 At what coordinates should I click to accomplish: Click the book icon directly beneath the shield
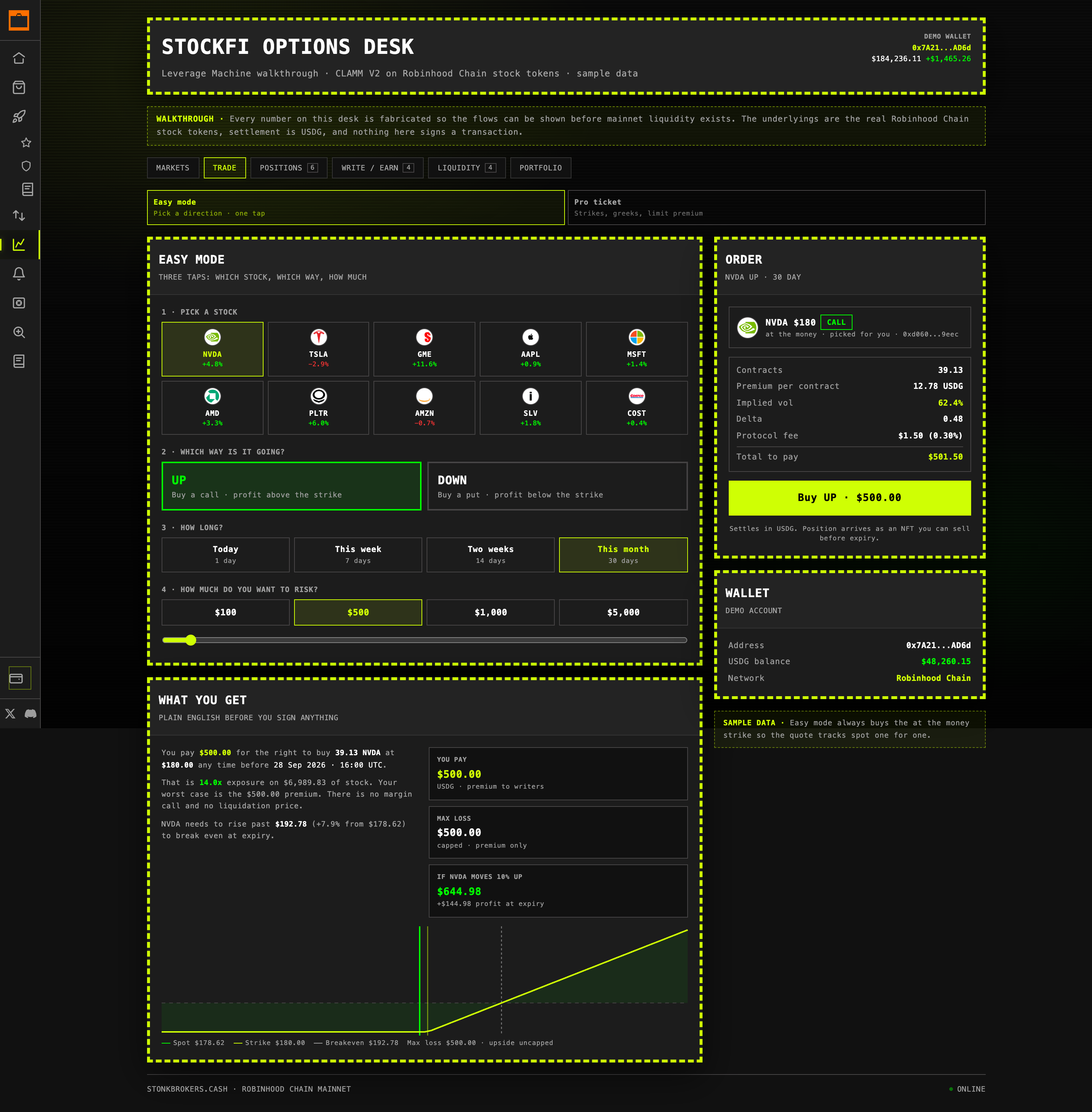pyautogui.click(x=28, y=189)
